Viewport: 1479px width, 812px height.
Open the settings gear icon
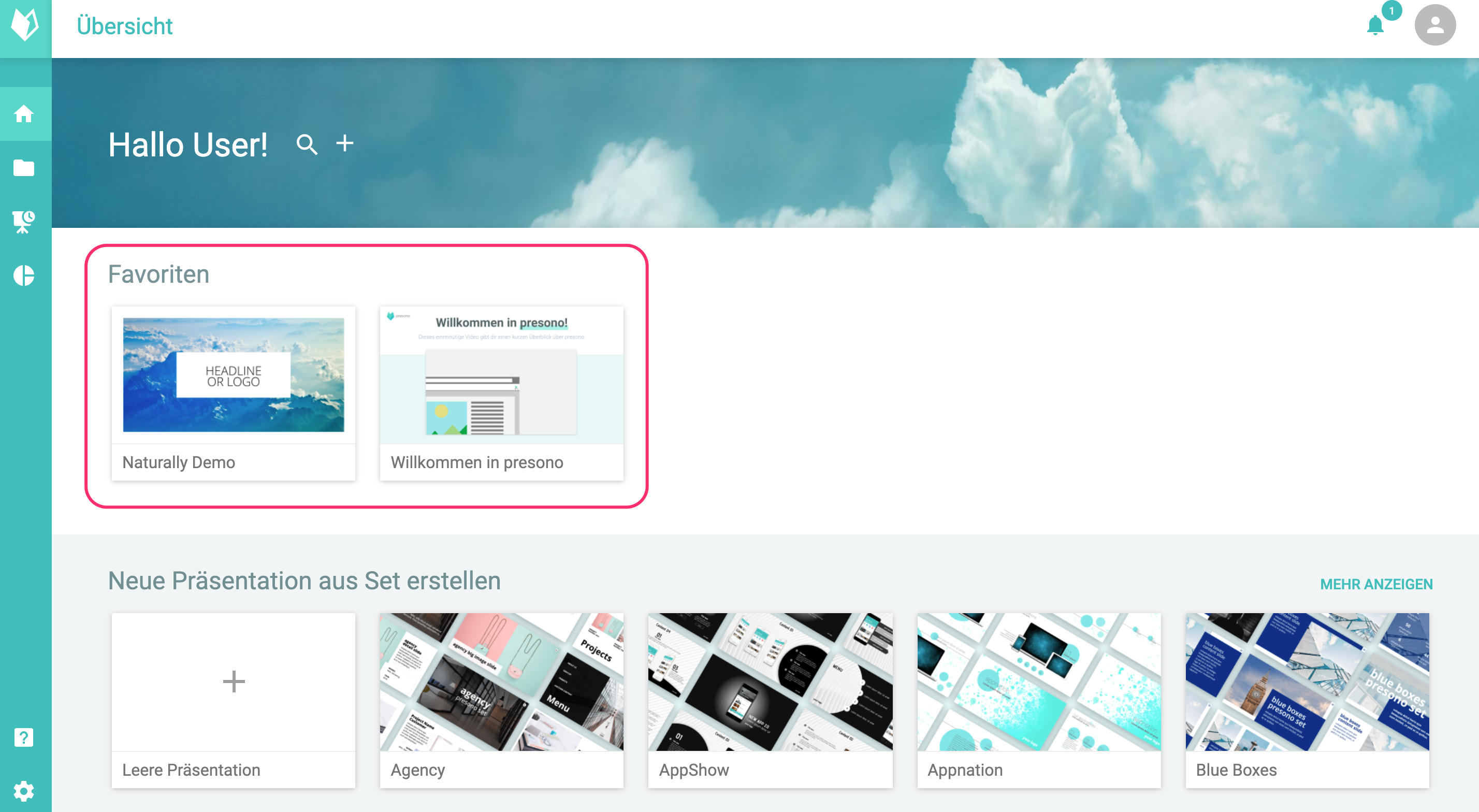[24, 791]
